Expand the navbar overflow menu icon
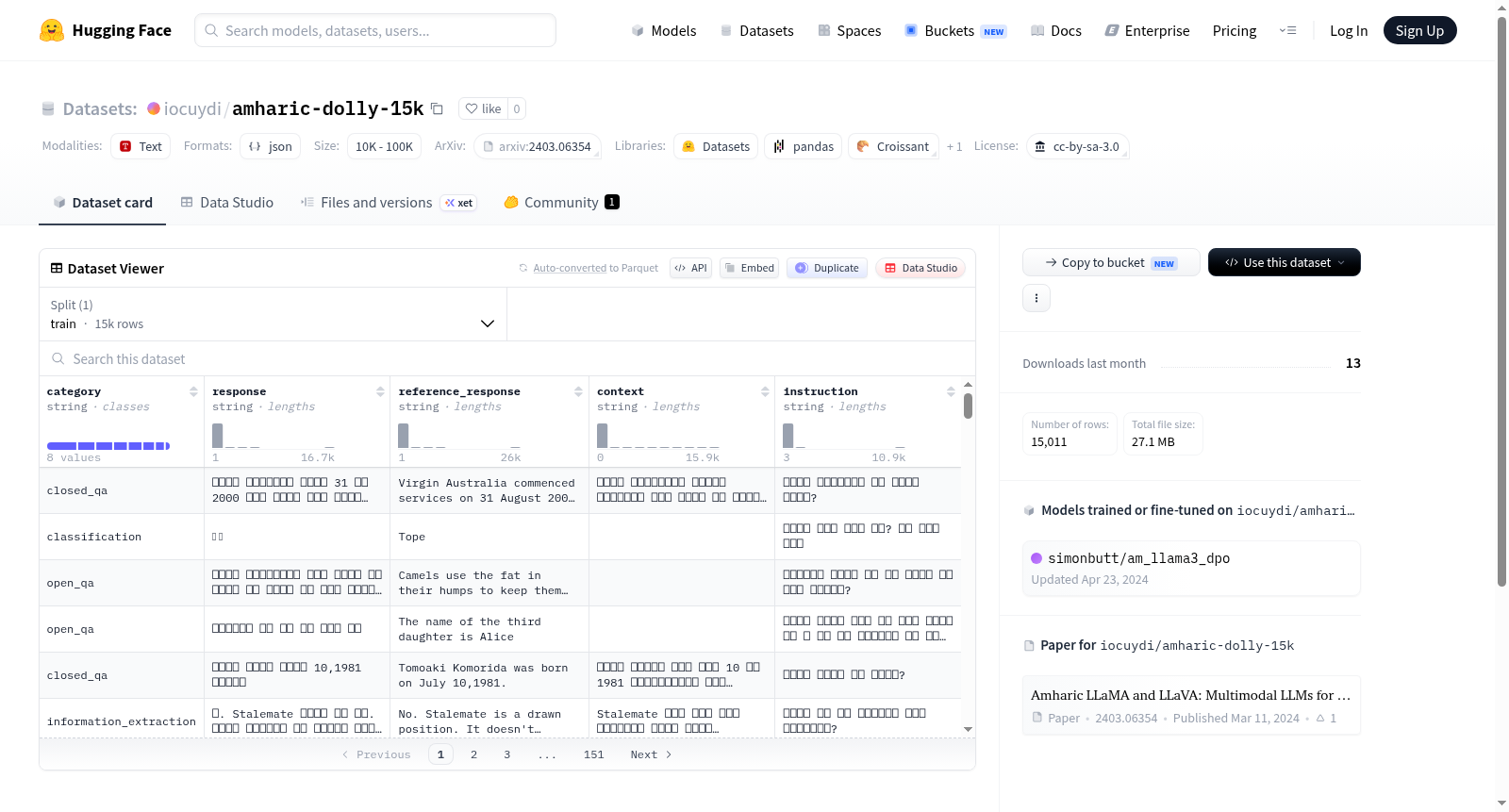 (x=1287, y=30)
